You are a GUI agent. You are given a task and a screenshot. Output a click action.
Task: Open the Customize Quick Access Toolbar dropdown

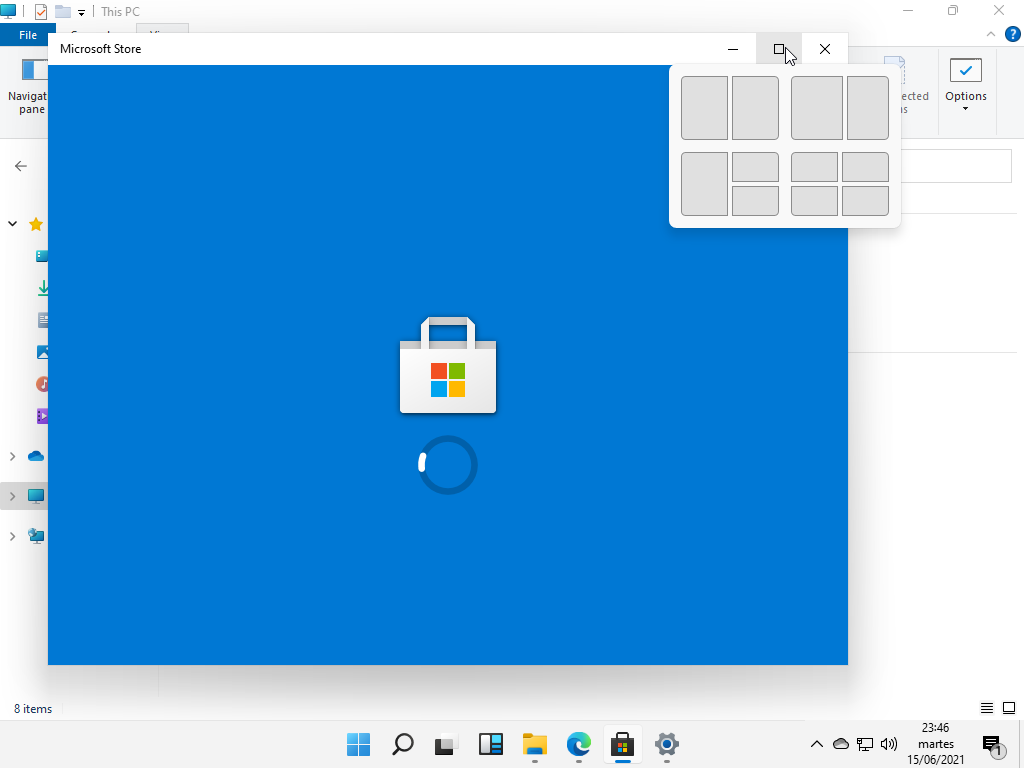81,12
